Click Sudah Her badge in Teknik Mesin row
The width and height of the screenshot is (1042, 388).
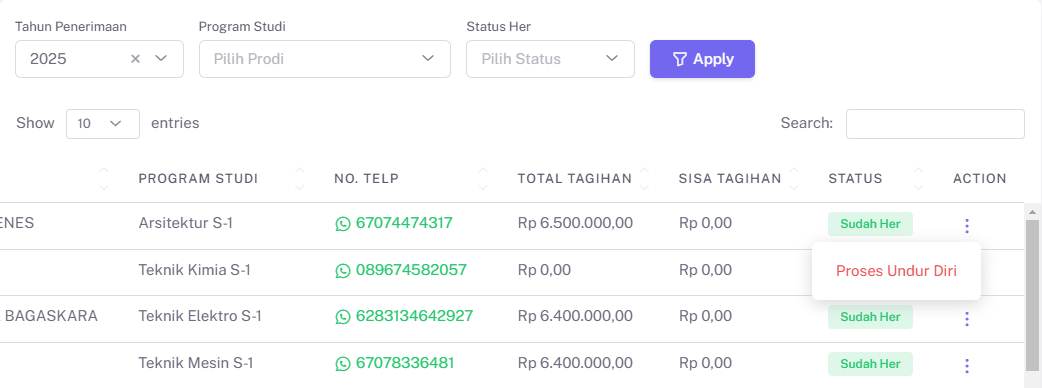(x=871, y=363)
